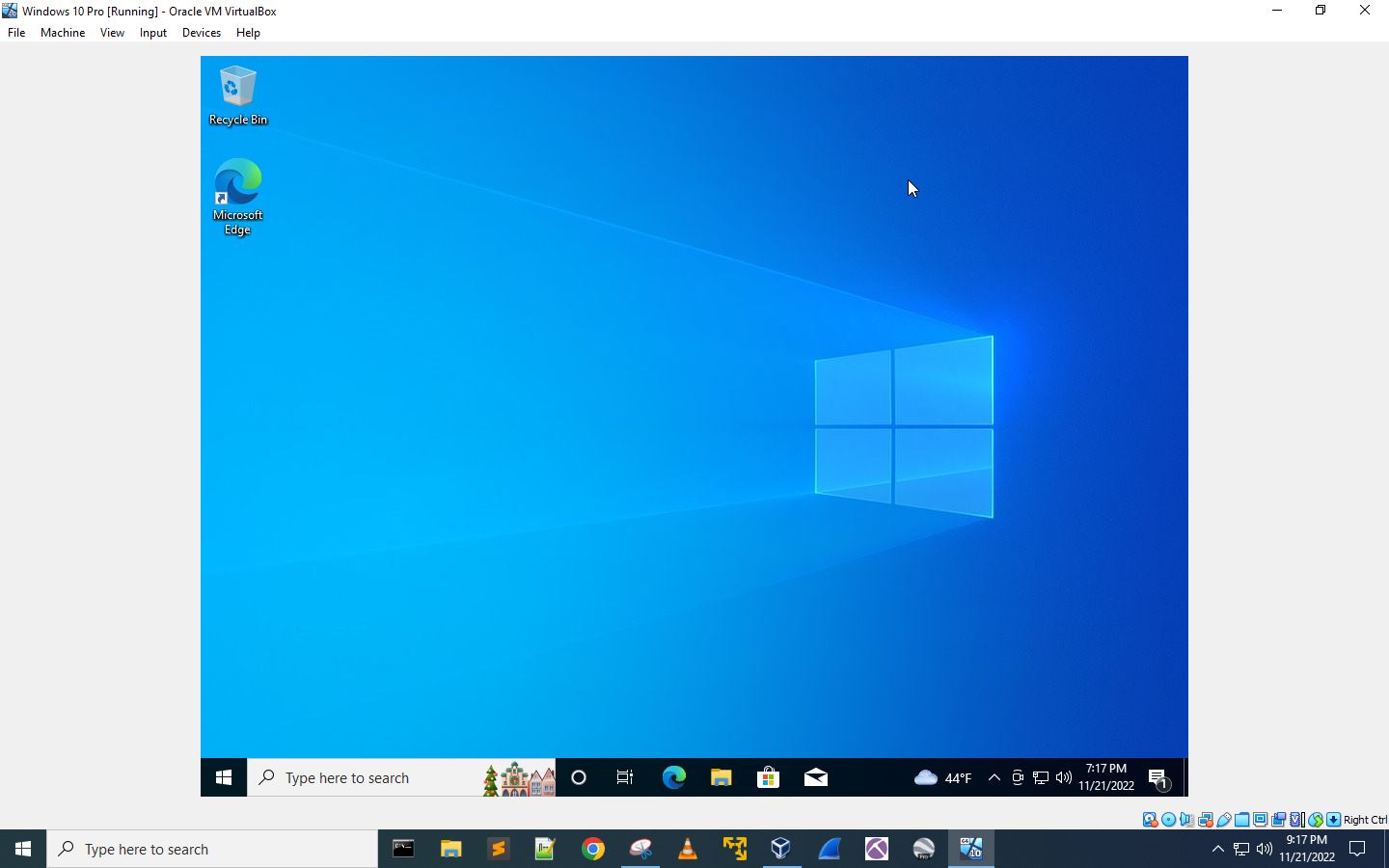This screenshot has width=1389, height=868.
Task: Open guest VM notification center
Action: point(1159,777)
